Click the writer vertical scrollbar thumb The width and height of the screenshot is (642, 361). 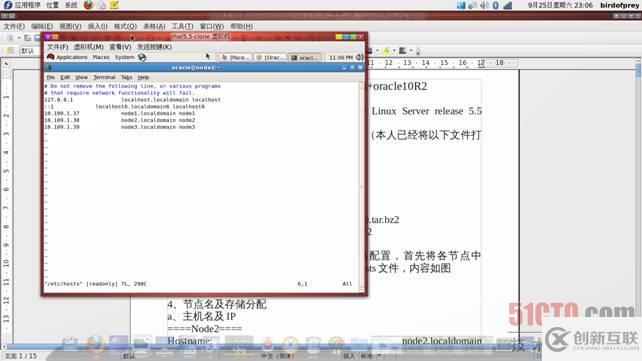click(x=638, y=70)
